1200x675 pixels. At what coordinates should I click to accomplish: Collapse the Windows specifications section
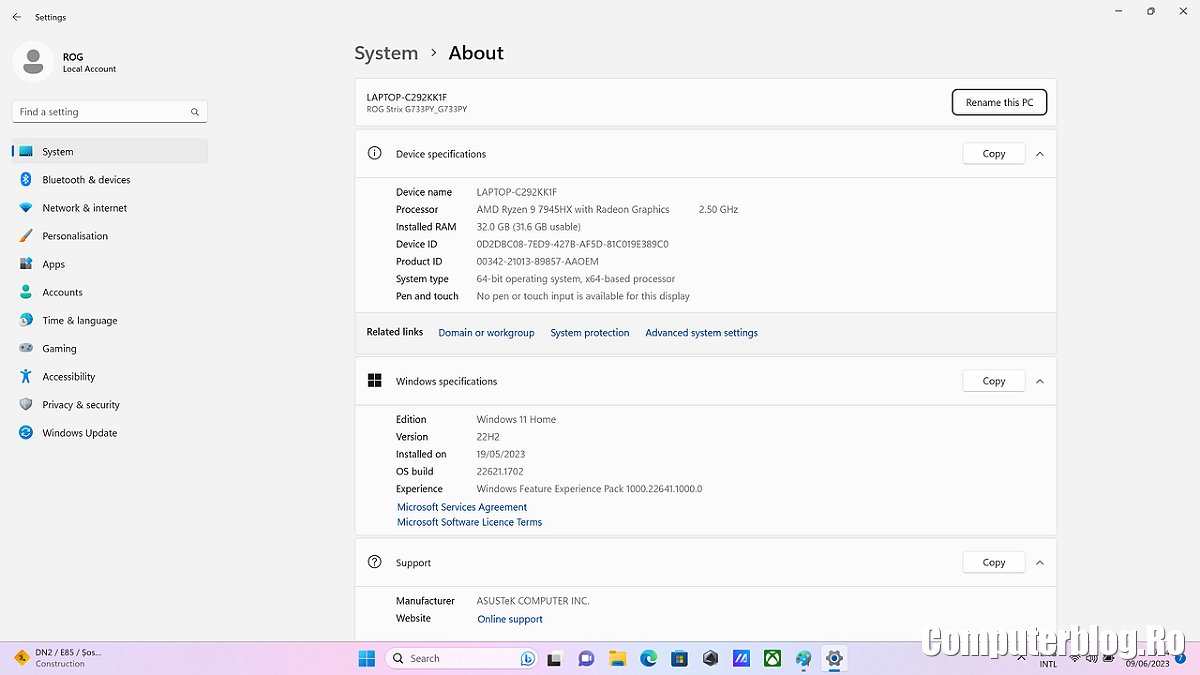pyautogui.click(x=1039, y=381)
